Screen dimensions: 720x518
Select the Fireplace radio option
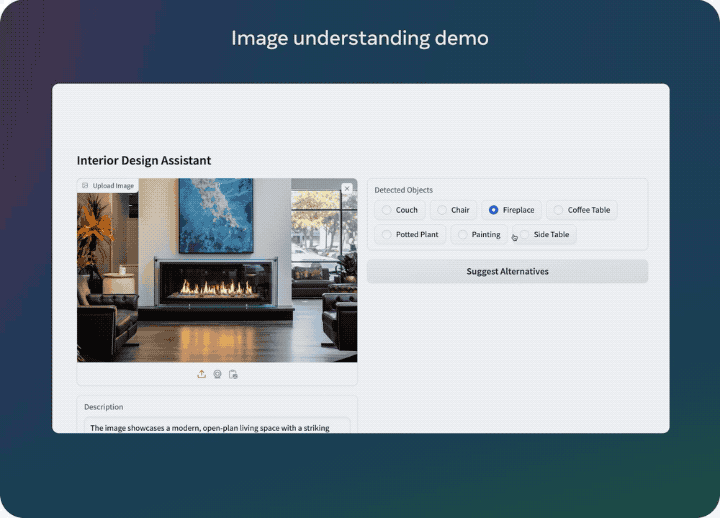coord(493,210)
